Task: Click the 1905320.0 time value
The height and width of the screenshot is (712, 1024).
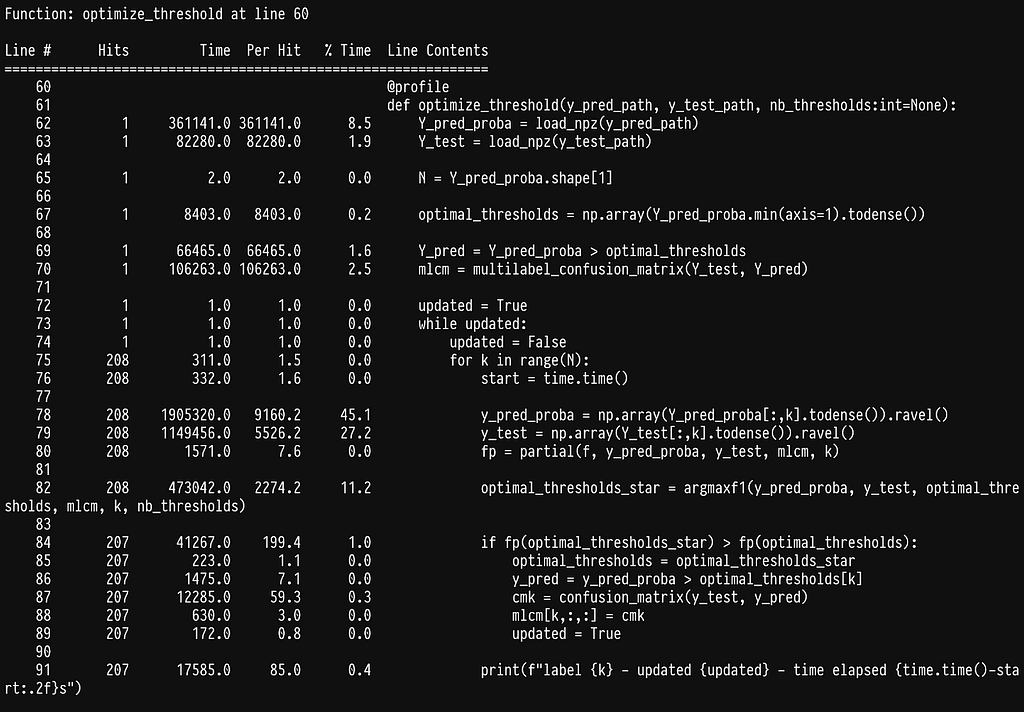Action: (195, 415)
